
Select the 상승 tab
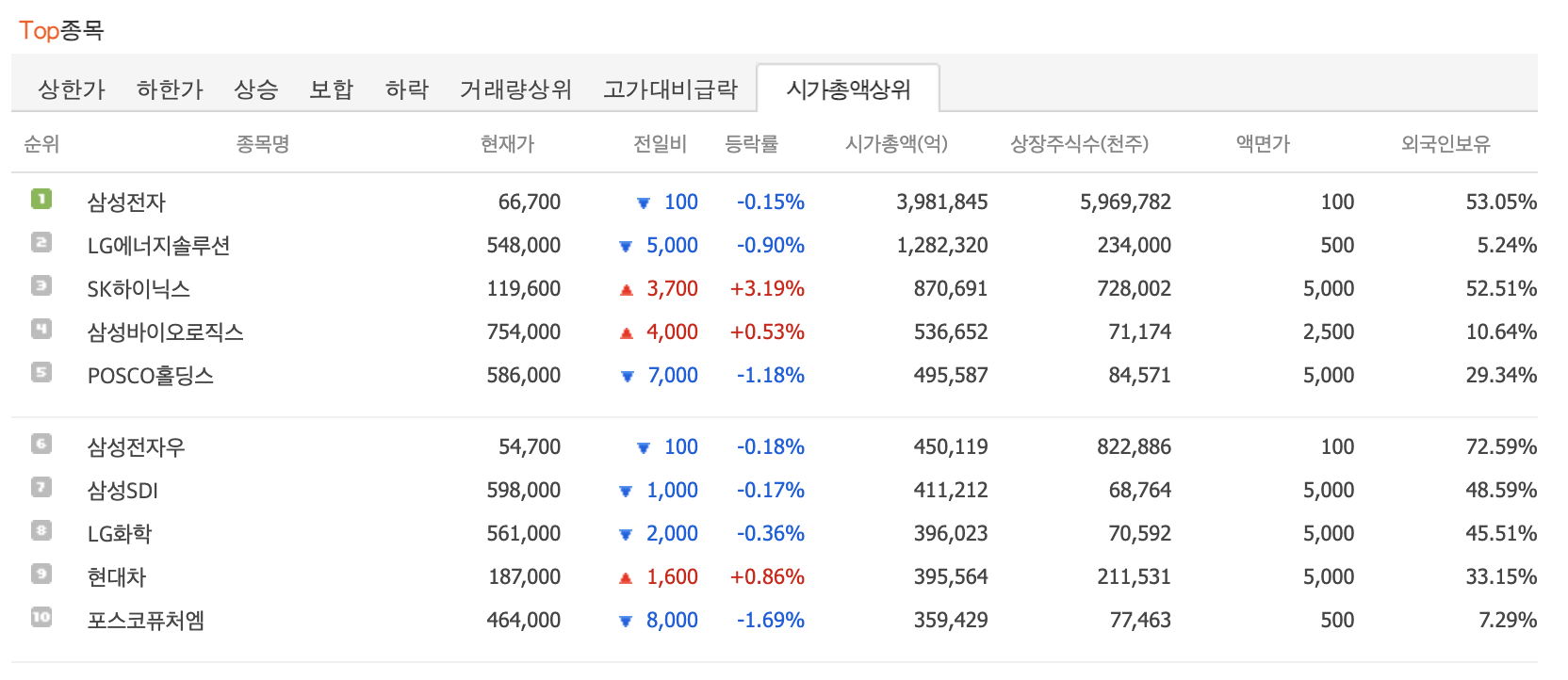(256, 89)
